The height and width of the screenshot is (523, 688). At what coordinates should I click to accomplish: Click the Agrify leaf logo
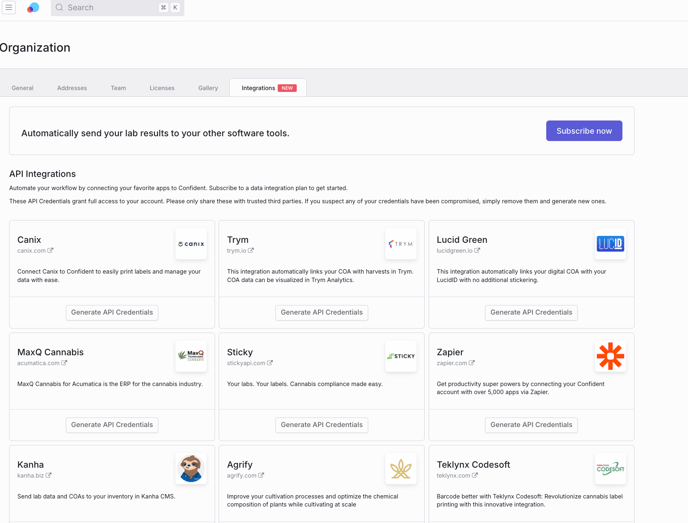[x=401, y=469]
